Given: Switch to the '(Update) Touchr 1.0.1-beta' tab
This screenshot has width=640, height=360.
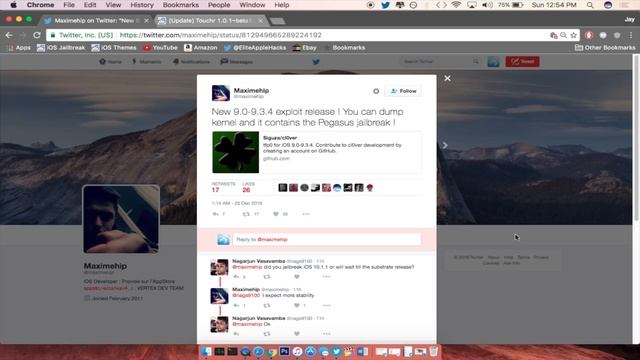Looking at the screenshot, I should [x=210, y=20].
